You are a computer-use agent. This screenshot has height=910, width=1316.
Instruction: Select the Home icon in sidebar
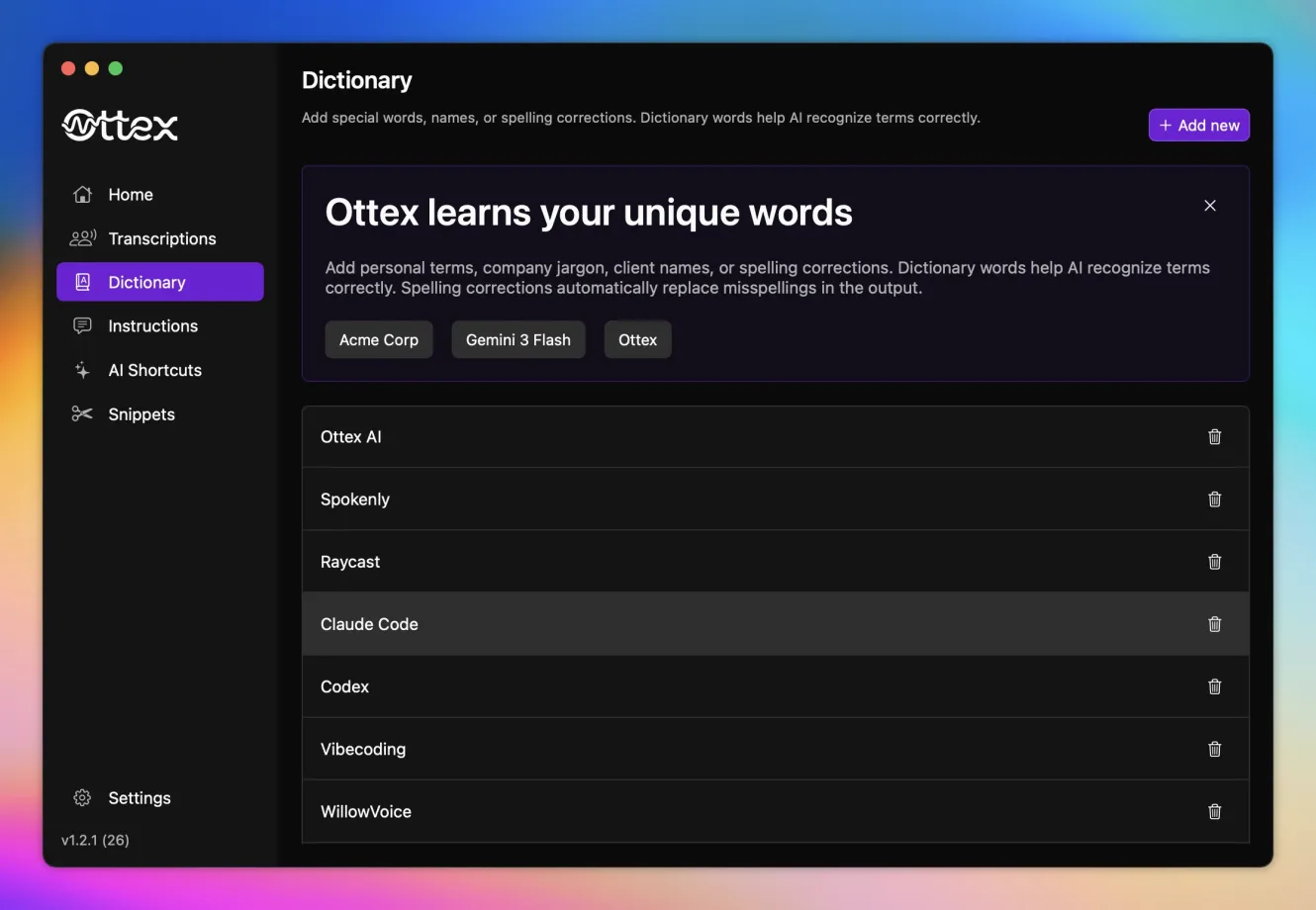point(83,194)
